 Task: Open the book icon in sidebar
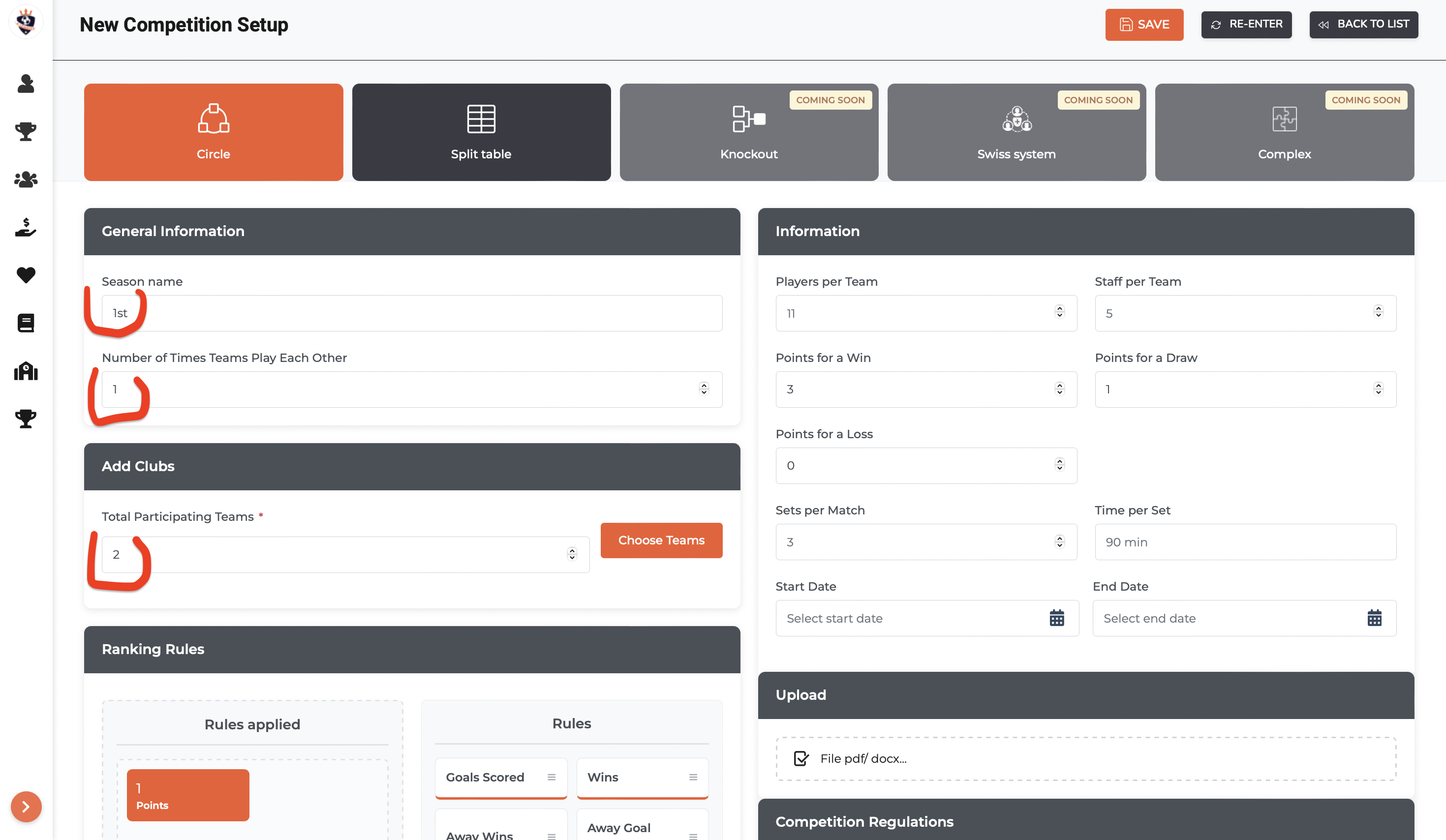tap(26, 323)
